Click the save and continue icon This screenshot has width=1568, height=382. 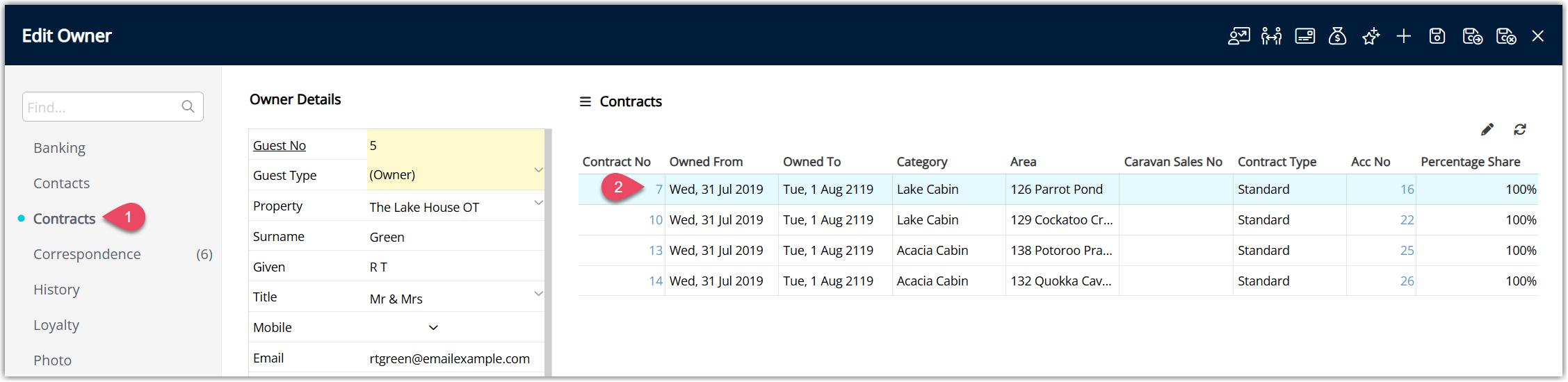(1472, 36)
